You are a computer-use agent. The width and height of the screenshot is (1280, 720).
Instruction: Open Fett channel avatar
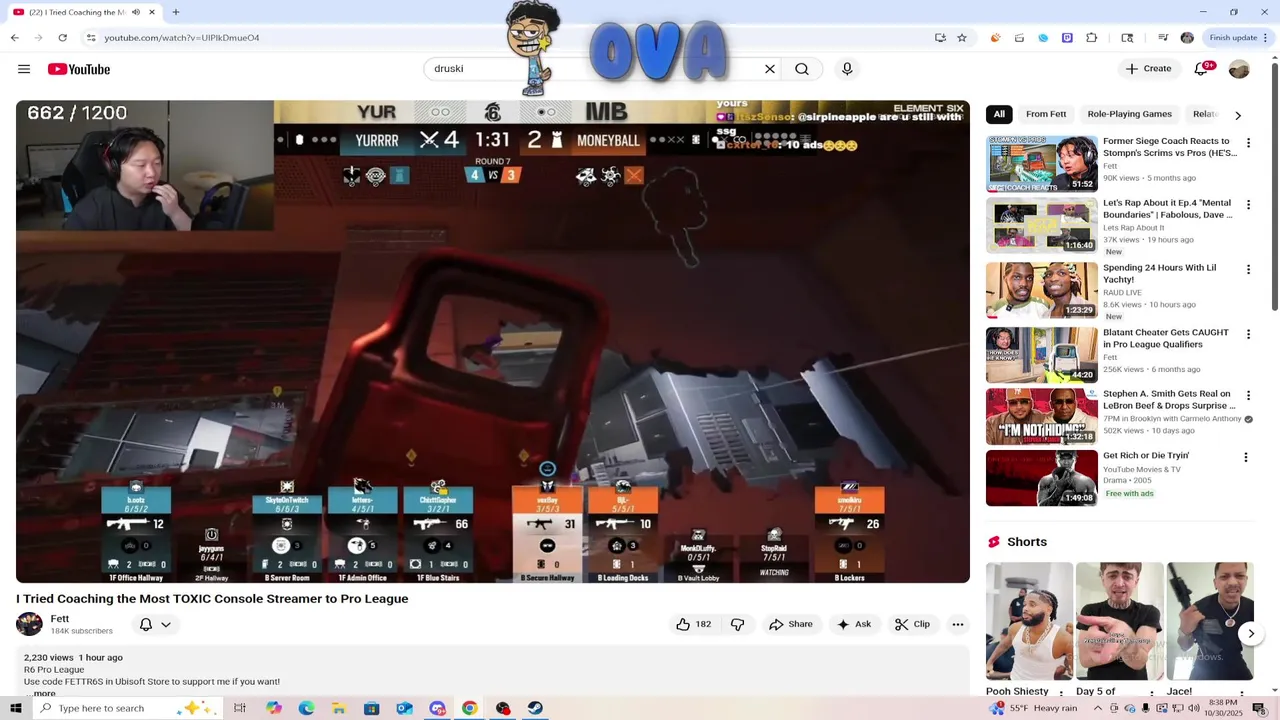(29, 624)
